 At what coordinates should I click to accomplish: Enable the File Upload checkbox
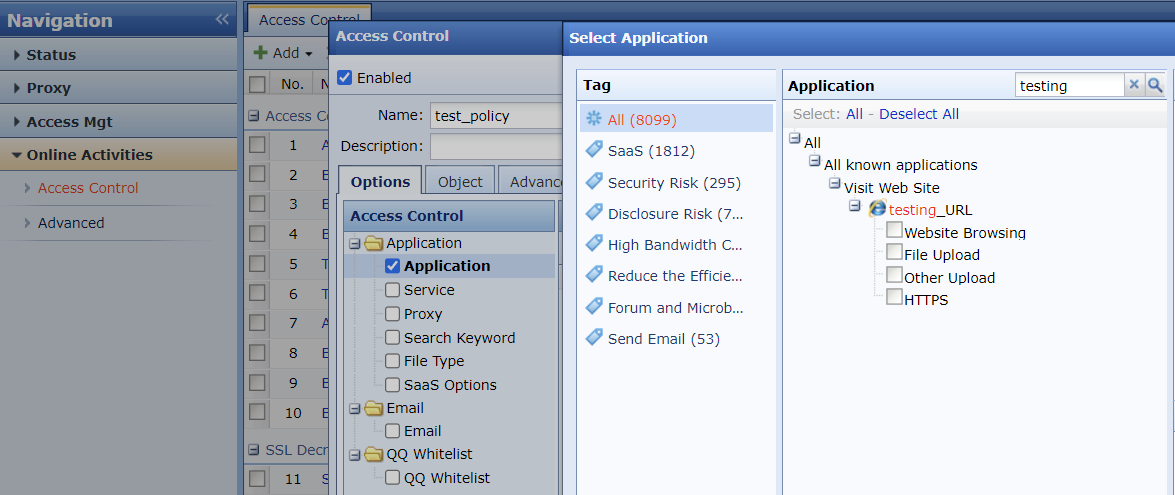point(894,253)
